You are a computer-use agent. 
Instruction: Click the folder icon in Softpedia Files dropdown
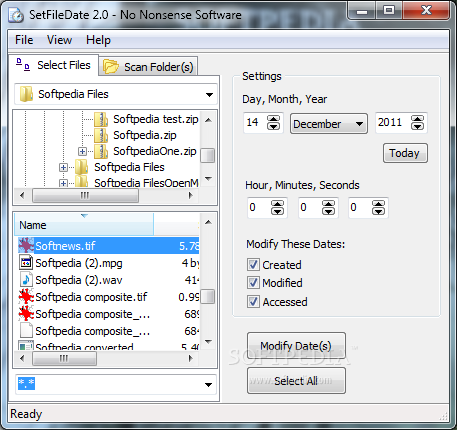pyautogui.click(x=26, y=94)
